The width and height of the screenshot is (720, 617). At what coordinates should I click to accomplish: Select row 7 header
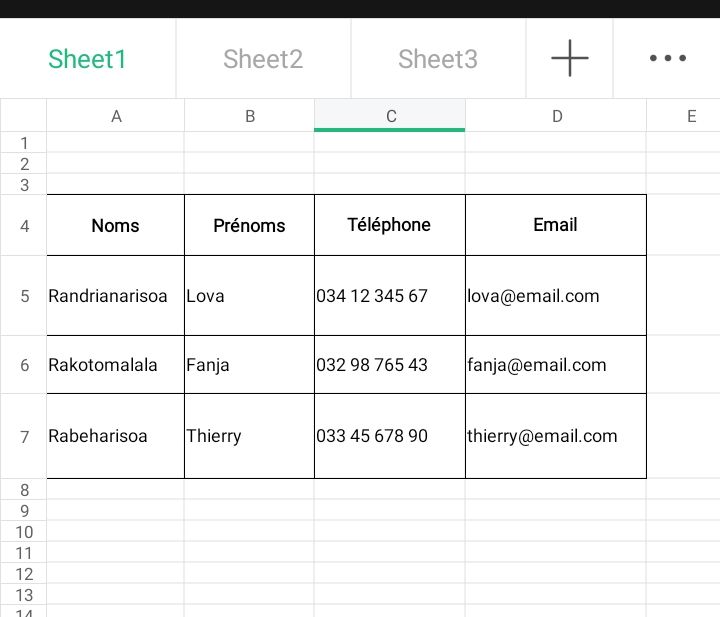click(24, 436)
